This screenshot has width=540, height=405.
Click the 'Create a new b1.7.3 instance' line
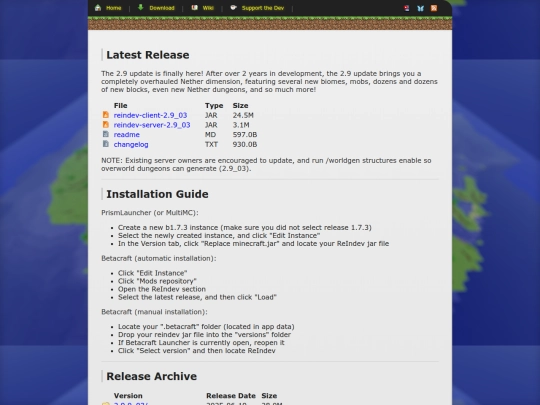pos(245,228)
